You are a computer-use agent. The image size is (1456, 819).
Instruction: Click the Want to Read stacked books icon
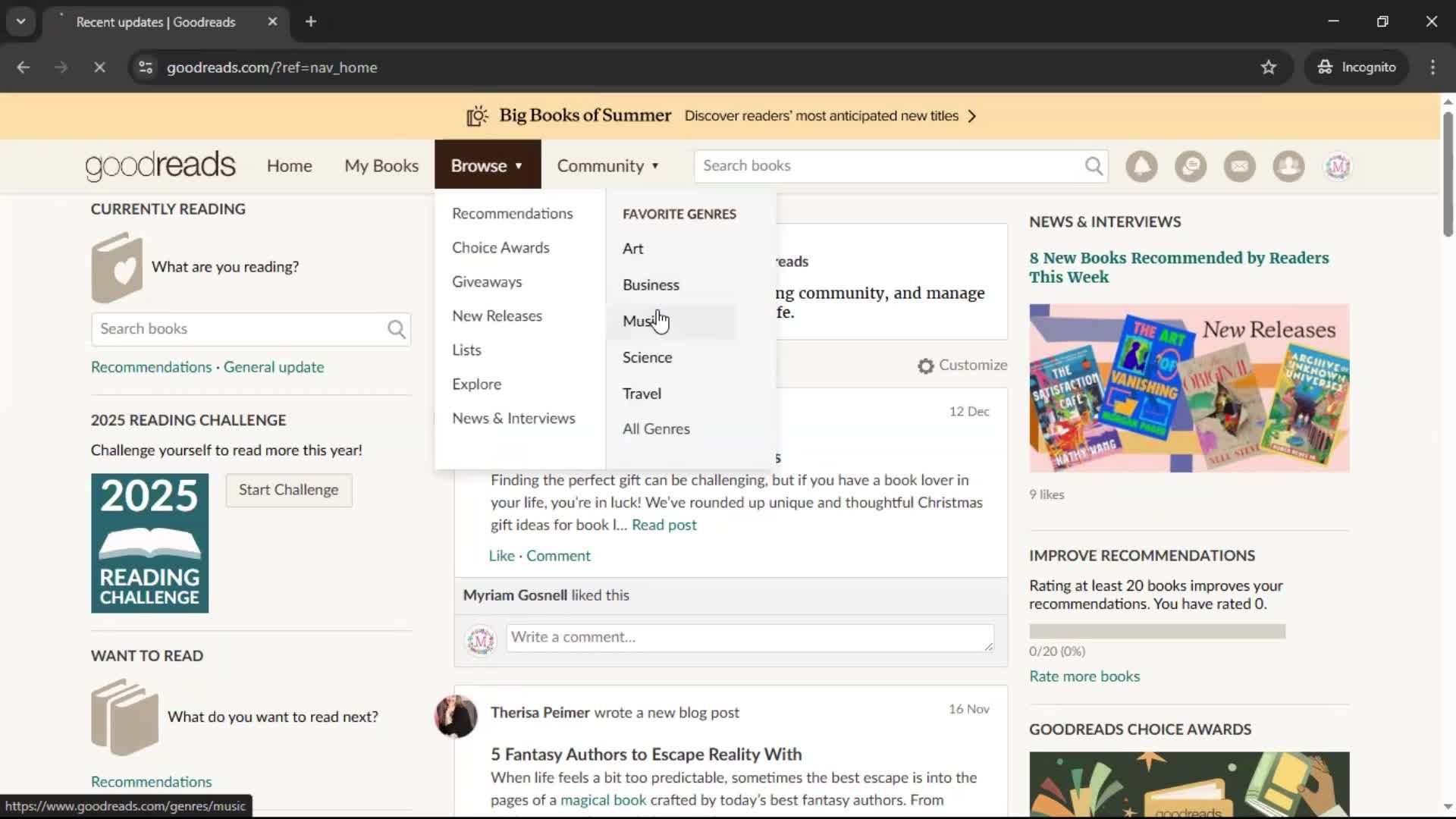click(124, 717)
